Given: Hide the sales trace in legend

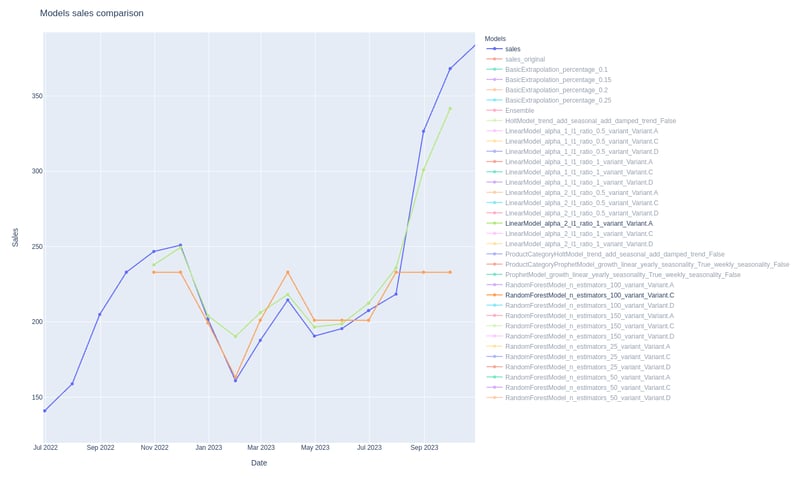Looking at the screenshot, I should coord(512,49).
